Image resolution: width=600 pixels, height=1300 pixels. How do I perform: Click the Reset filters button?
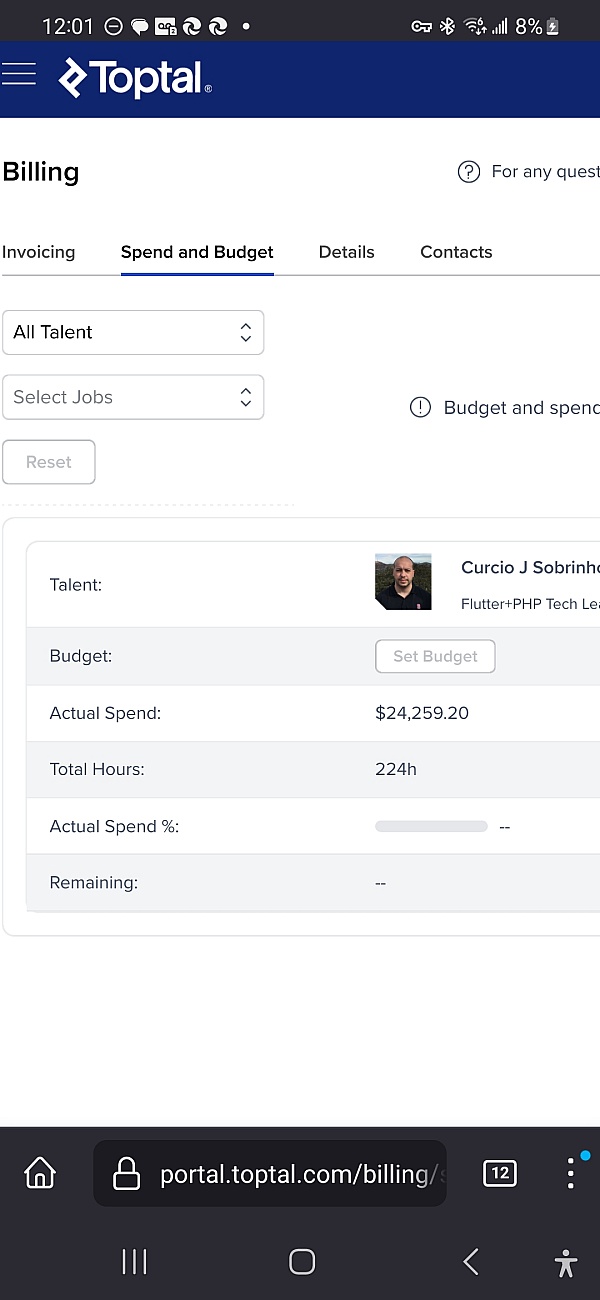tap(49, 462)
